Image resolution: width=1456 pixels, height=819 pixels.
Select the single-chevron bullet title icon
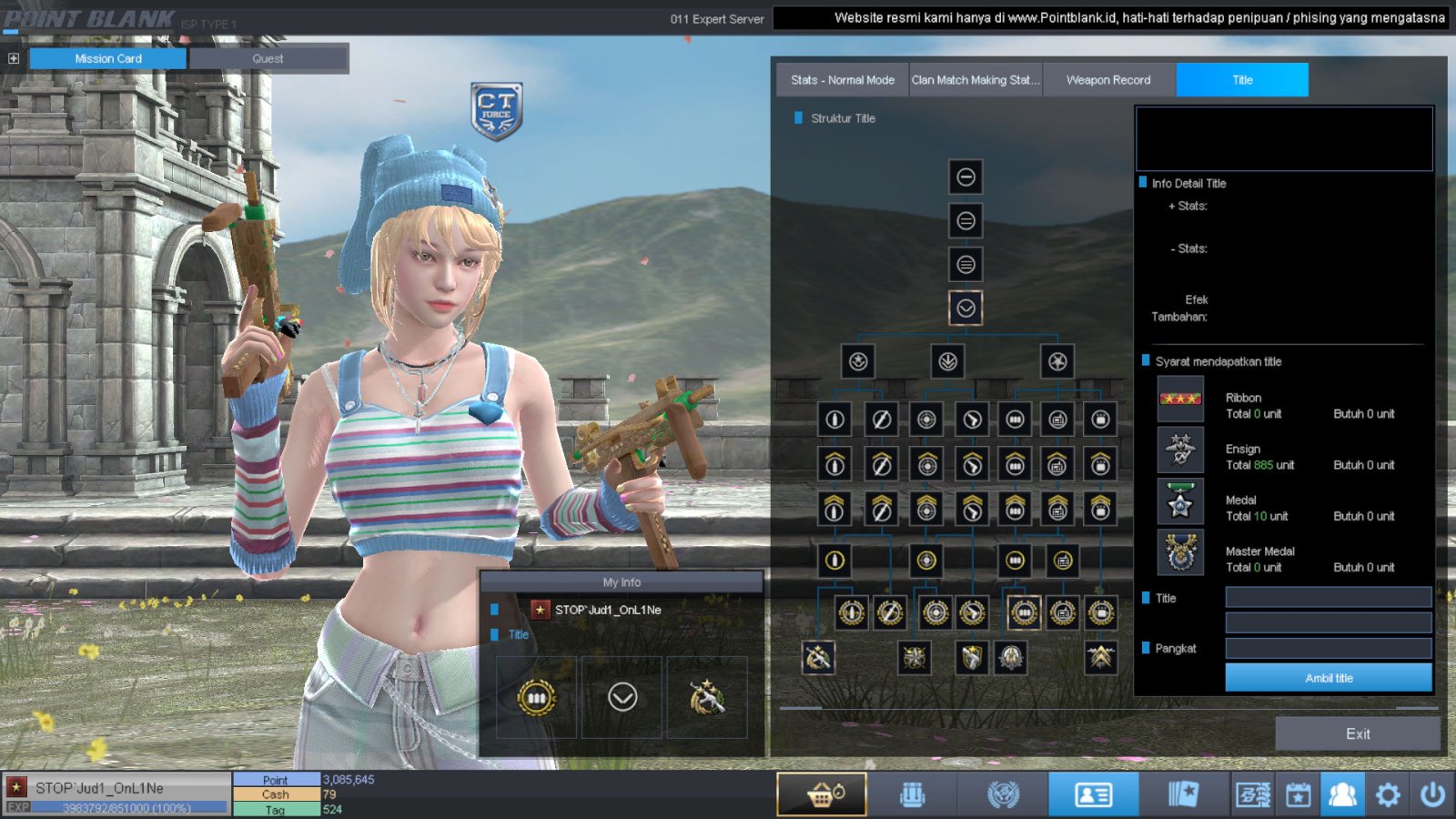tap(834, 464)
